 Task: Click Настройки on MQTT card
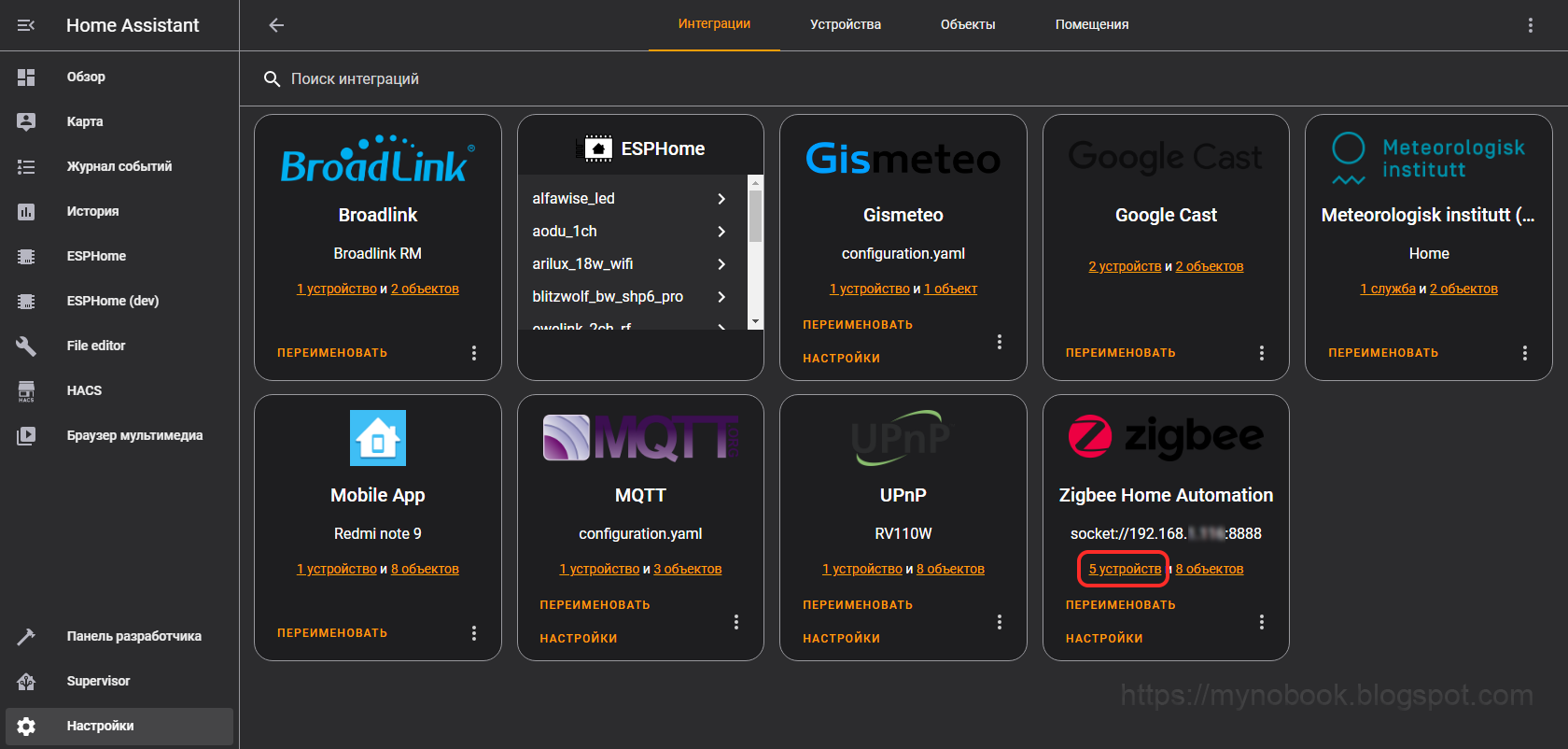579,639
